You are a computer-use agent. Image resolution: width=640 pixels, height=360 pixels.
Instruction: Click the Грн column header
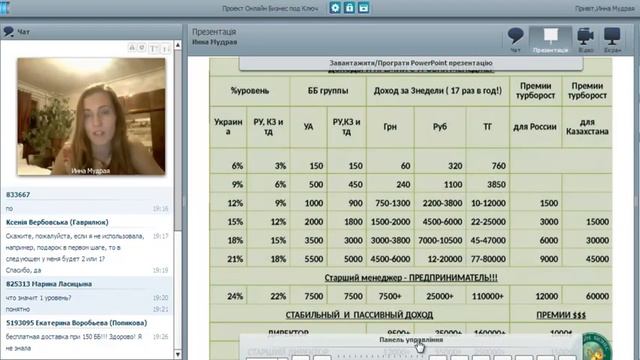tap(390, 127)
